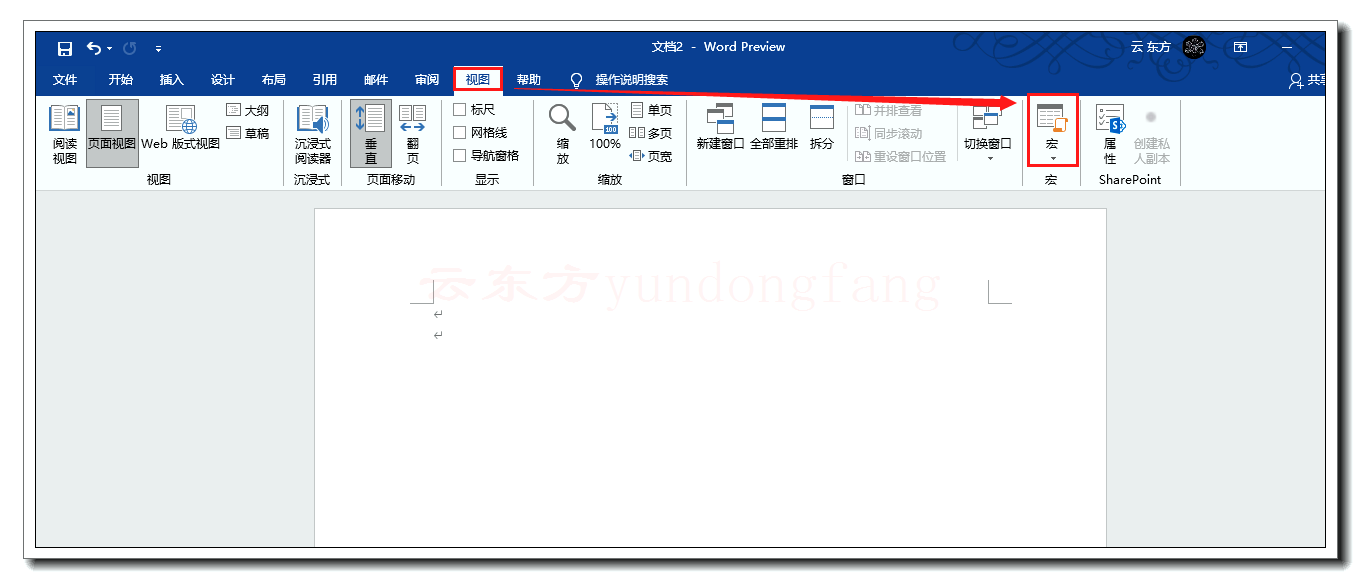Click 重设窗口位置 option
Viewport: 1361px width, 579px height.
901,156
